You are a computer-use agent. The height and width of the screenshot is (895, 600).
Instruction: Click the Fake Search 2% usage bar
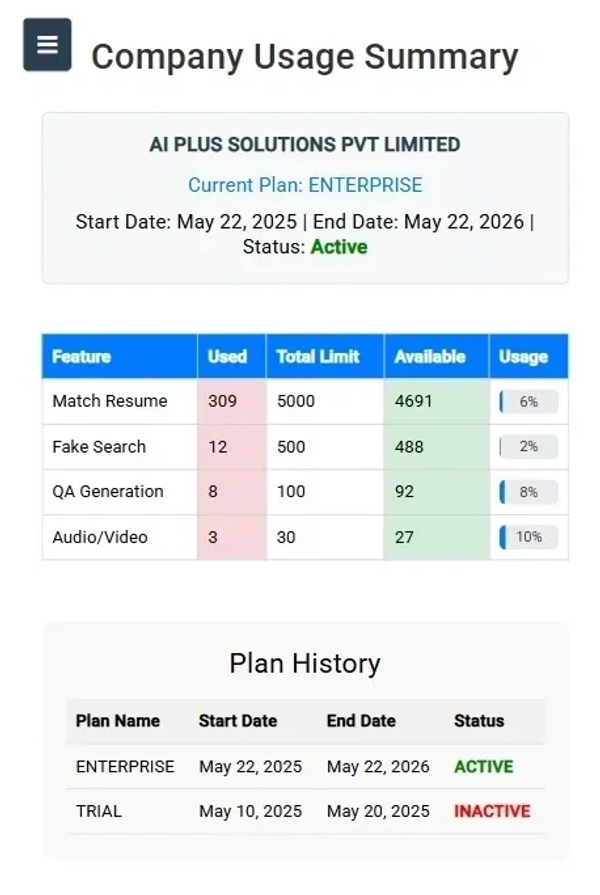click(x=529, y=447)
